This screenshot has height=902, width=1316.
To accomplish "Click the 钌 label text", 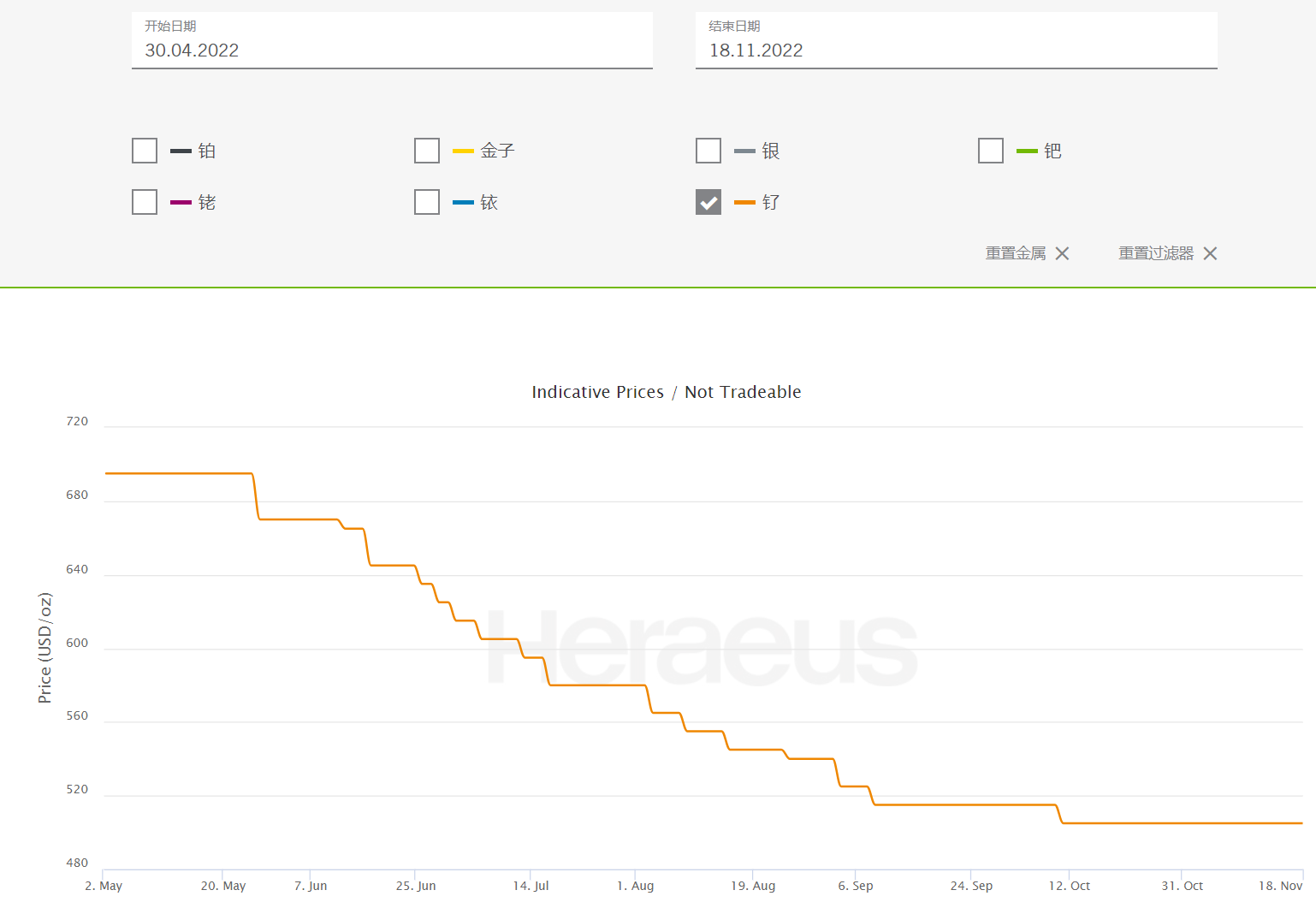I will 771,202.
